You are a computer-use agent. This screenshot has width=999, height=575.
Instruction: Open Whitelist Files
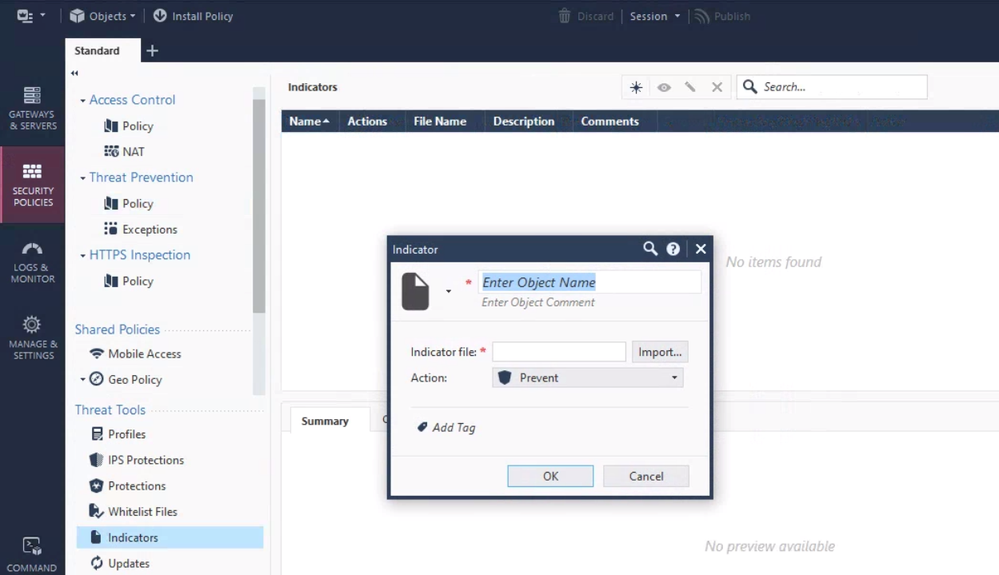[133, 511]
